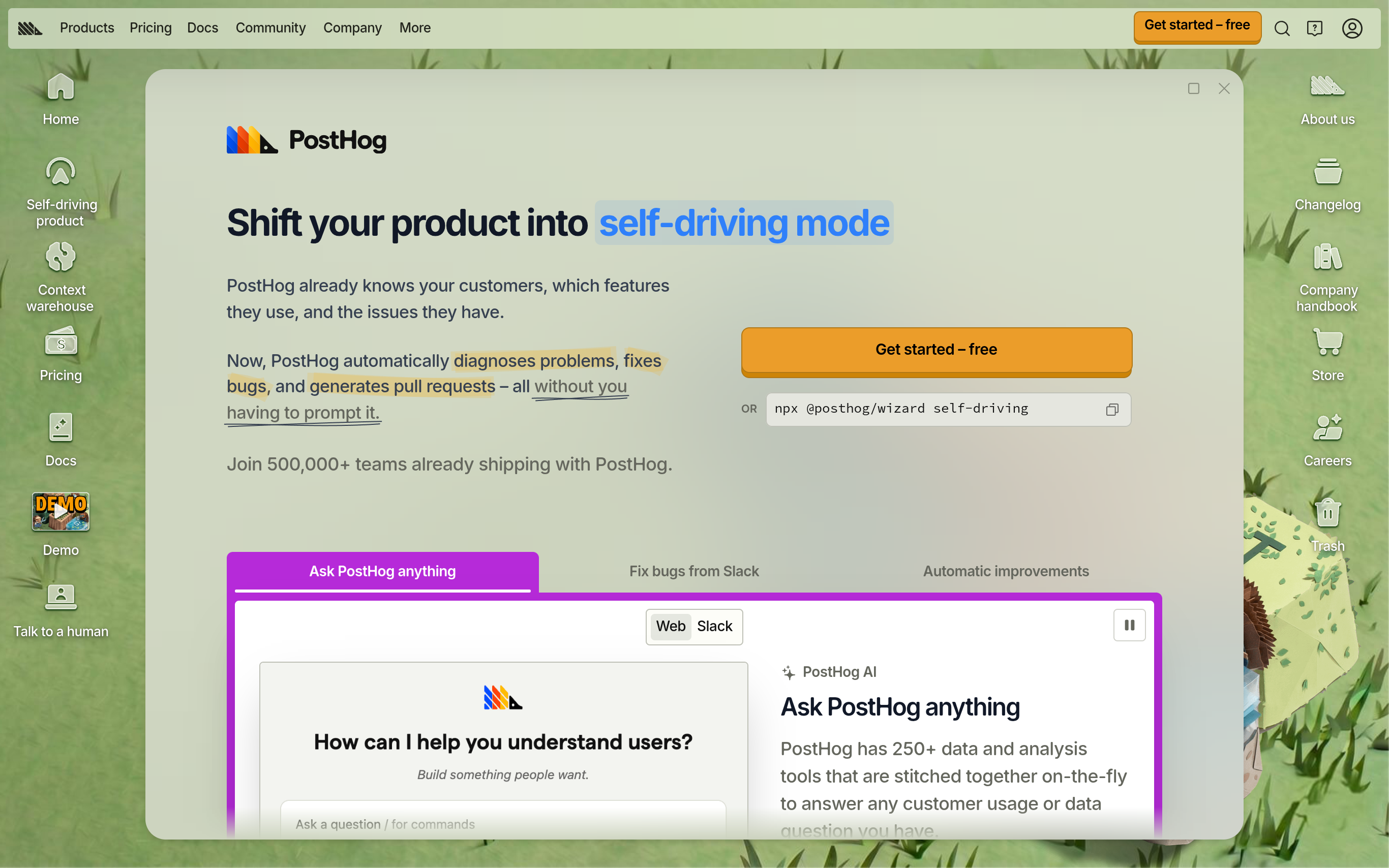This screenshot has height=868, width=1389.
Task: Open the help question-mark icon in the top bar
Action: (1314, 28)
